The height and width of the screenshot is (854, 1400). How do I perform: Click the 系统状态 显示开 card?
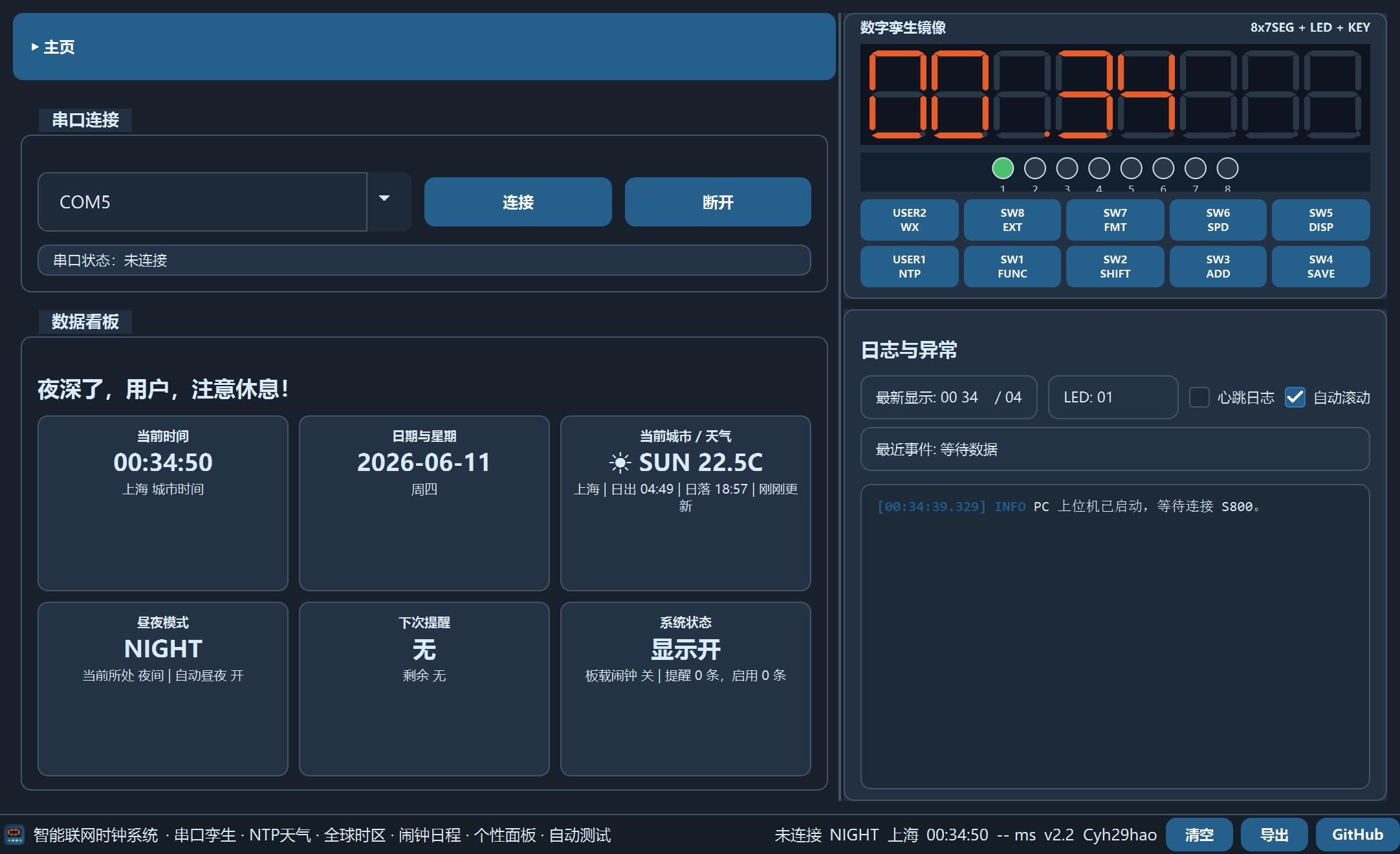pos(686,689)
